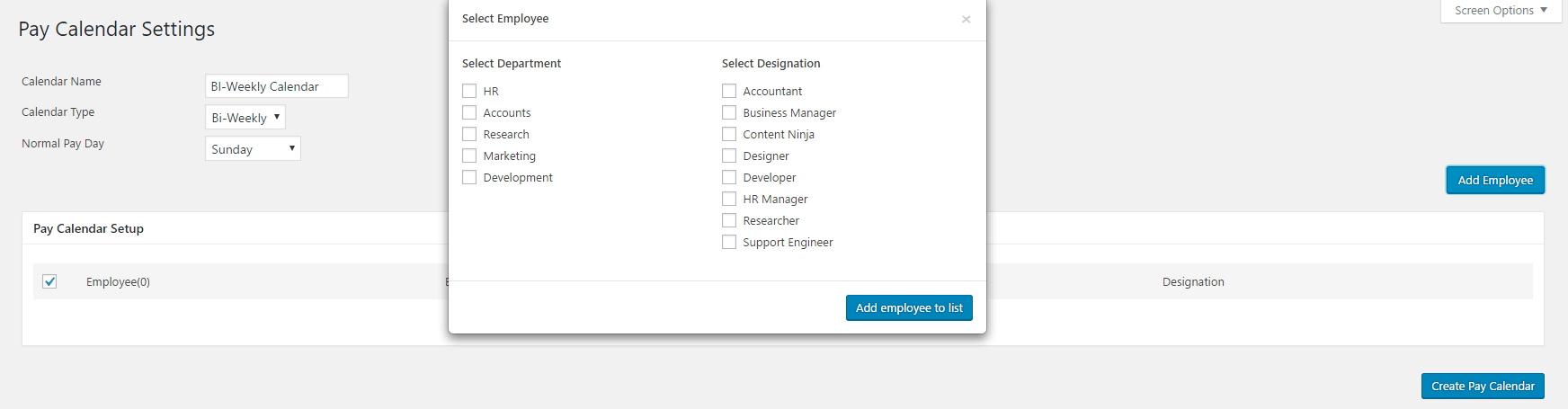Enable the Marketing department checkbox
This screenshot has width=1568, height=409.
(x=469, y=156)
